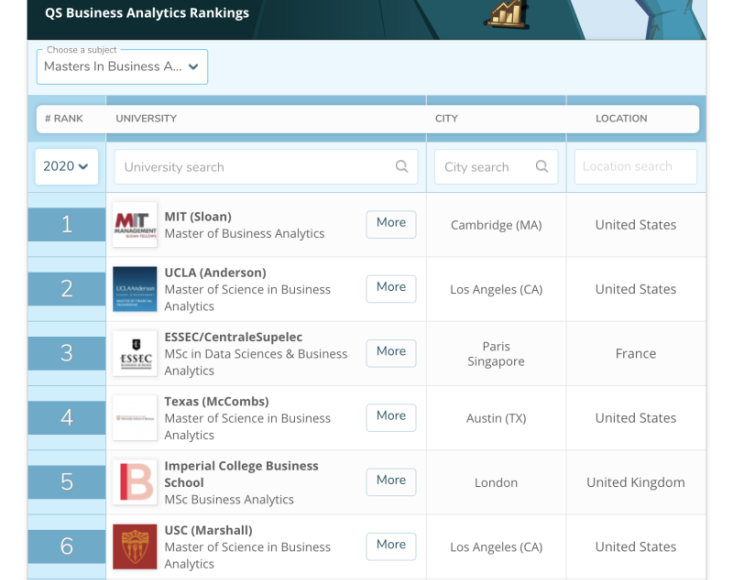Image resolution: width=733 pixels, height=580 pixels.
Task: Click rank number 3 cell
Action: 66,353
